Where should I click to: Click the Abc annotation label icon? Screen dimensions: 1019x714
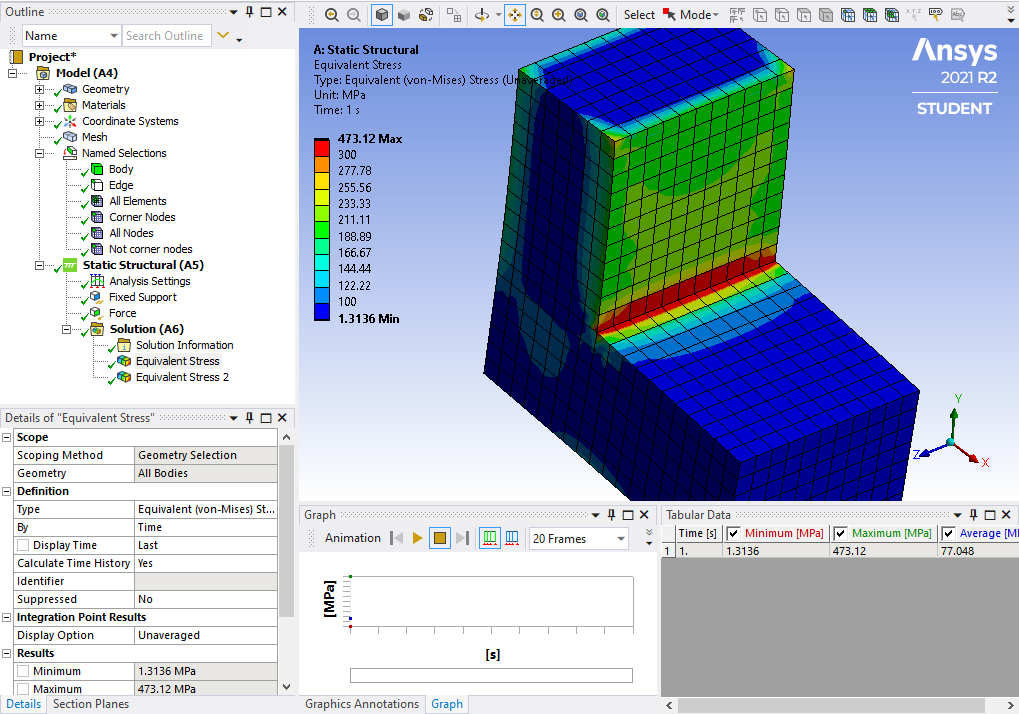point(957,15)
